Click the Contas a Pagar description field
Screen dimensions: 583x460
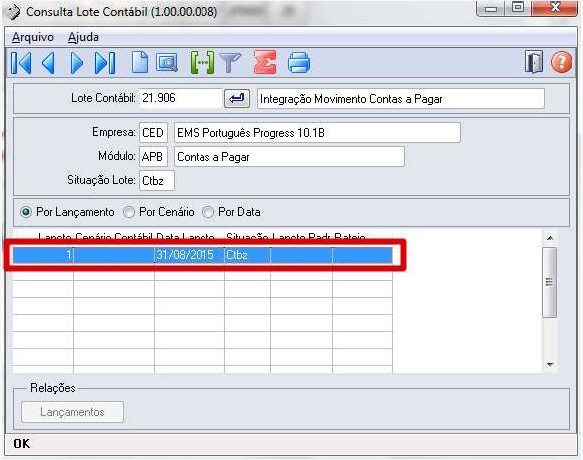pos(289,157)
